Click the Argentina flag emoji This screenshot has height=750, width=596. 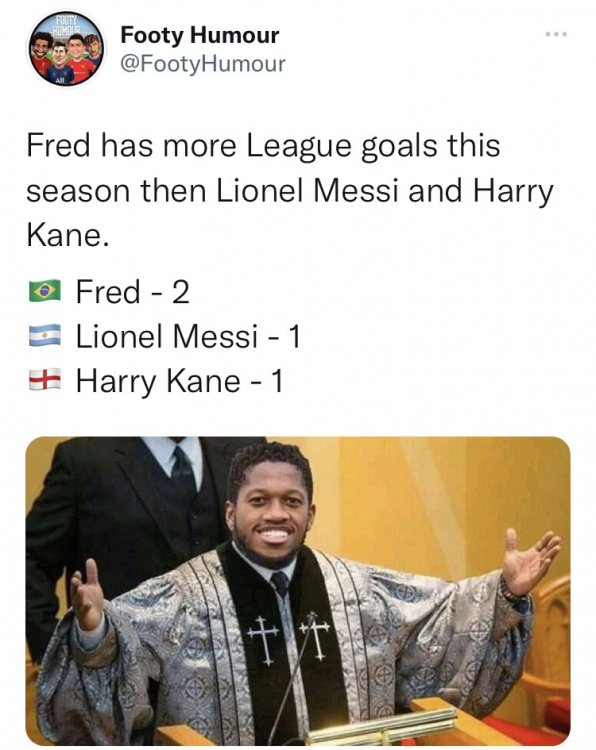[x=44, y=335]
